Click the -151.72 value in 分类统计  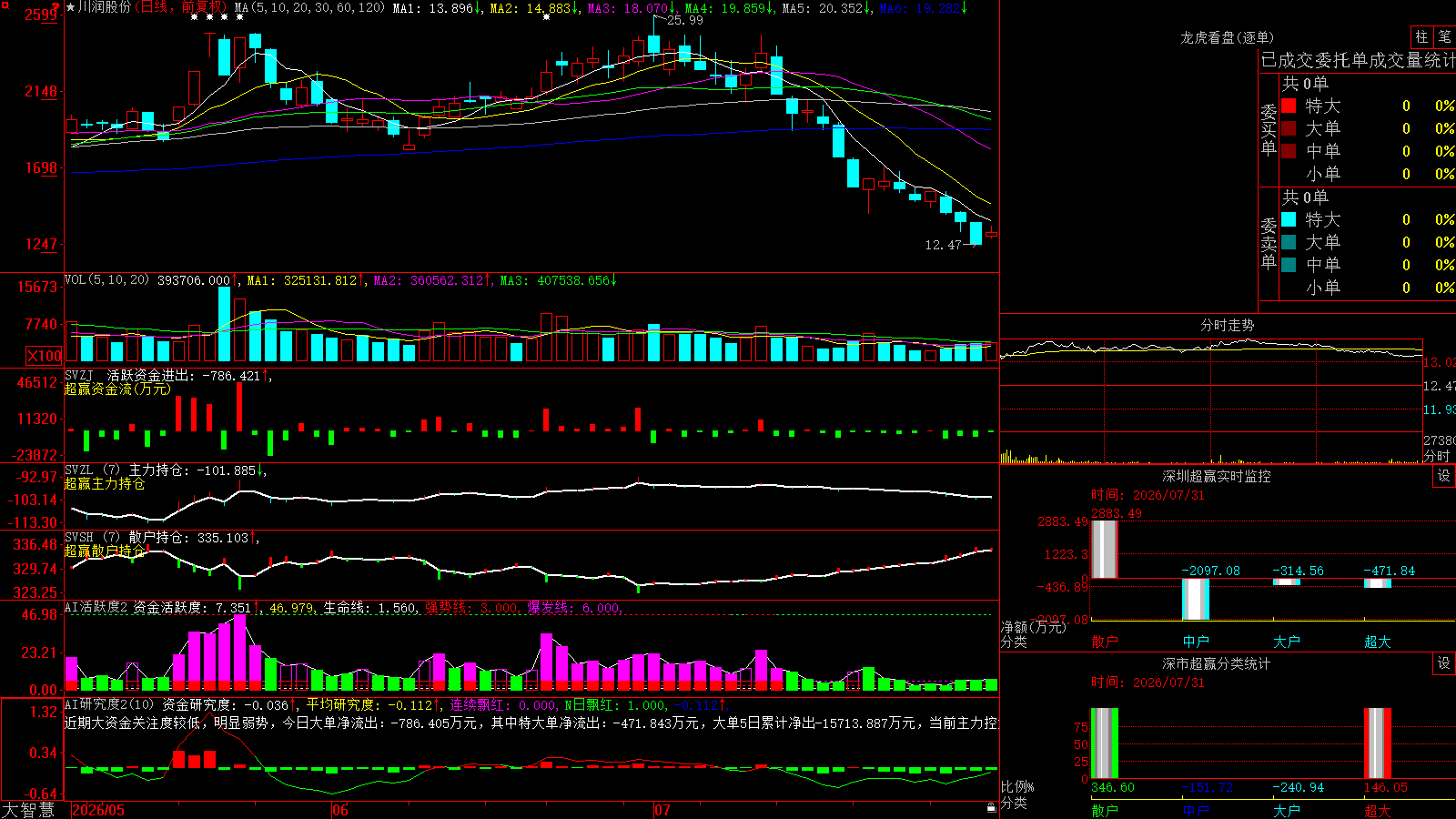click(x=1208, y=787)
